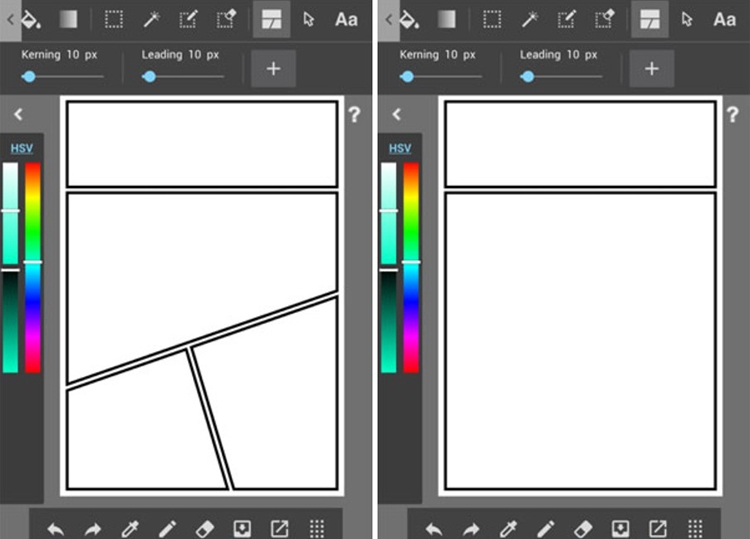Image resolution: width=750 pixels, height=539 pixels.
Task: Click Undo arrow in right screenshot
Action: 434,529
